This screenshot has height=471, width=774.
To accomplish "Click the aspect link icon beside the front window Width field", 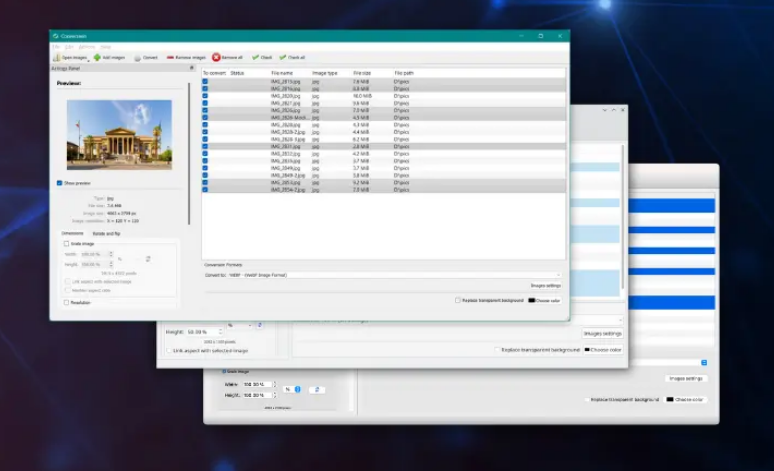I will (x=148, y=259).
